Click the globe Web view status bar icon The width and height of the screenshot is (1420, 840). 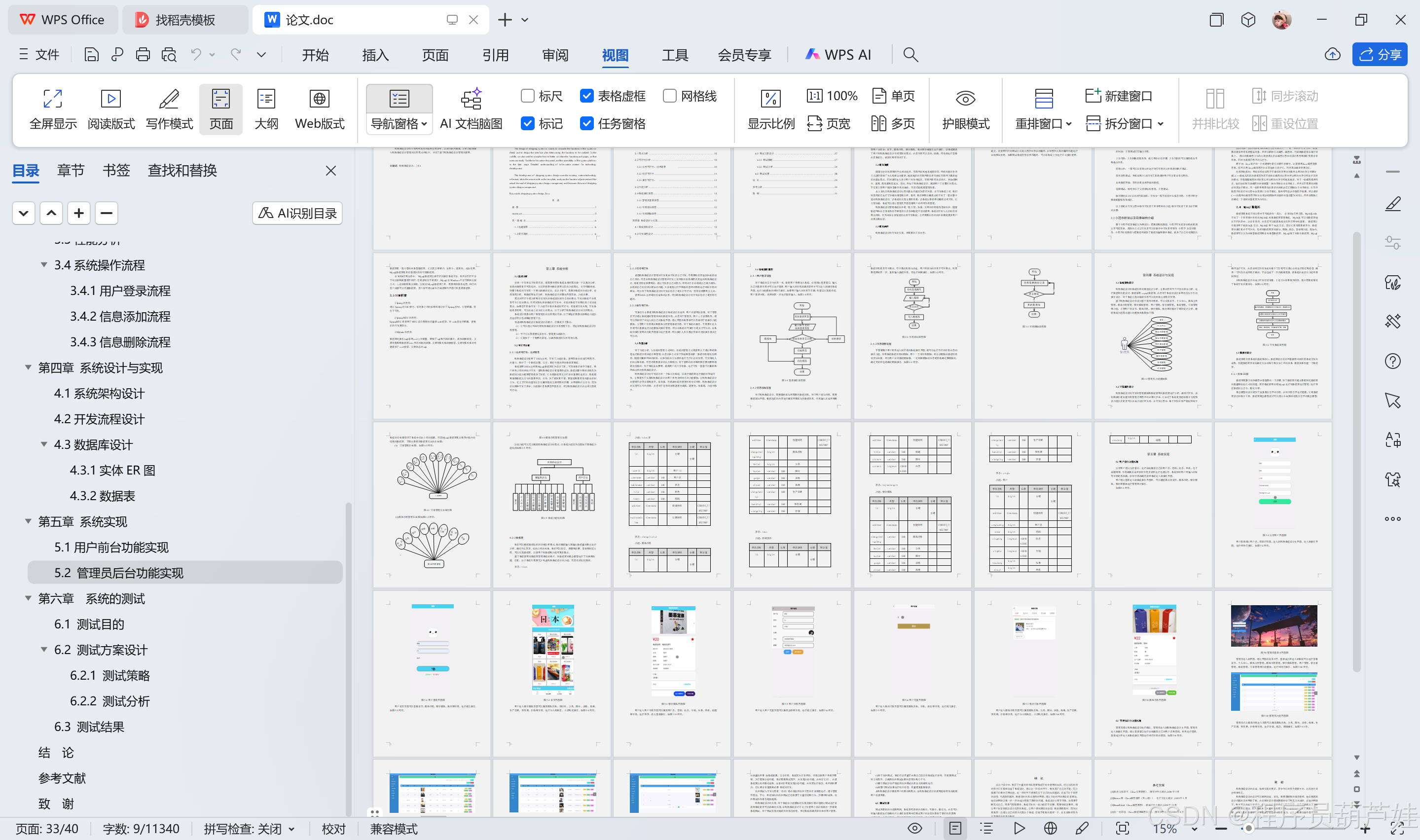tap(1051, 828)
